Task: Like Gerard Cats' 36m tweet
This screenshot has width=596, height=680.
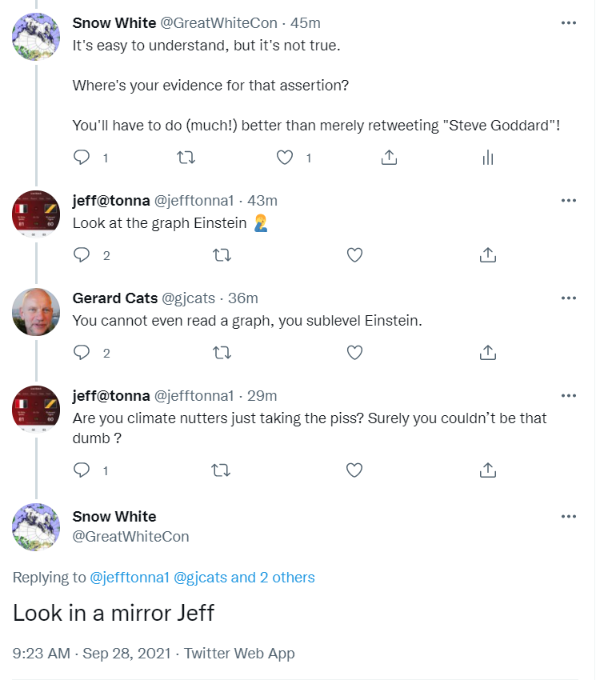Action: click(354, 353)
